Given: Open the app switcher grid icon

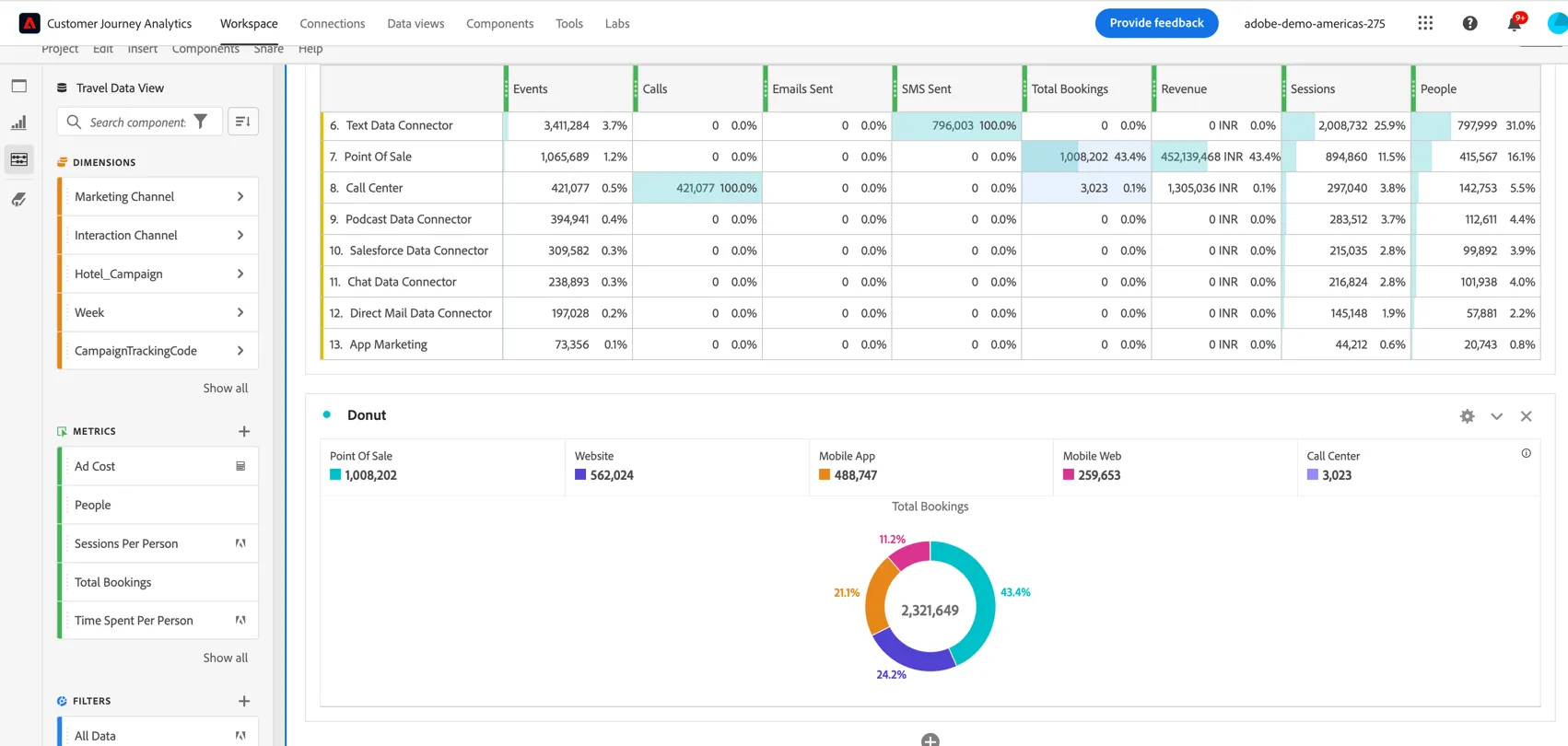Looking at the screenshot, I should 1425,23.
